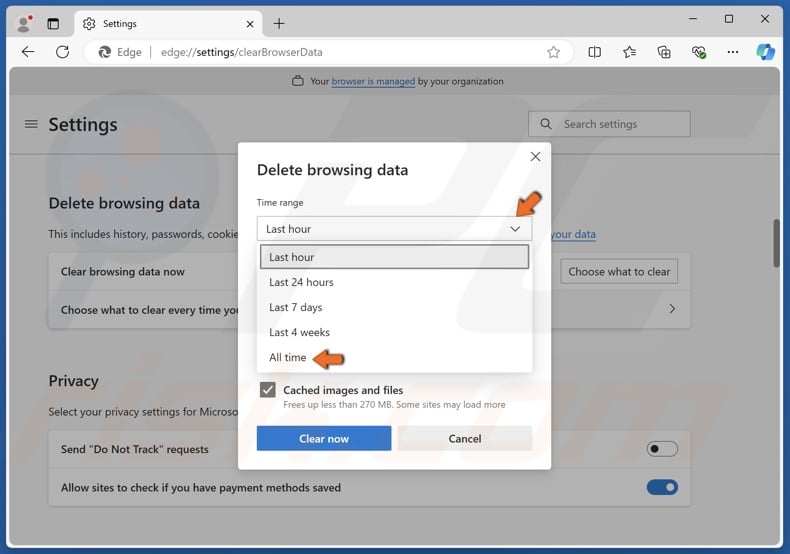Open Browser essentials heart icon

point(699,52)
